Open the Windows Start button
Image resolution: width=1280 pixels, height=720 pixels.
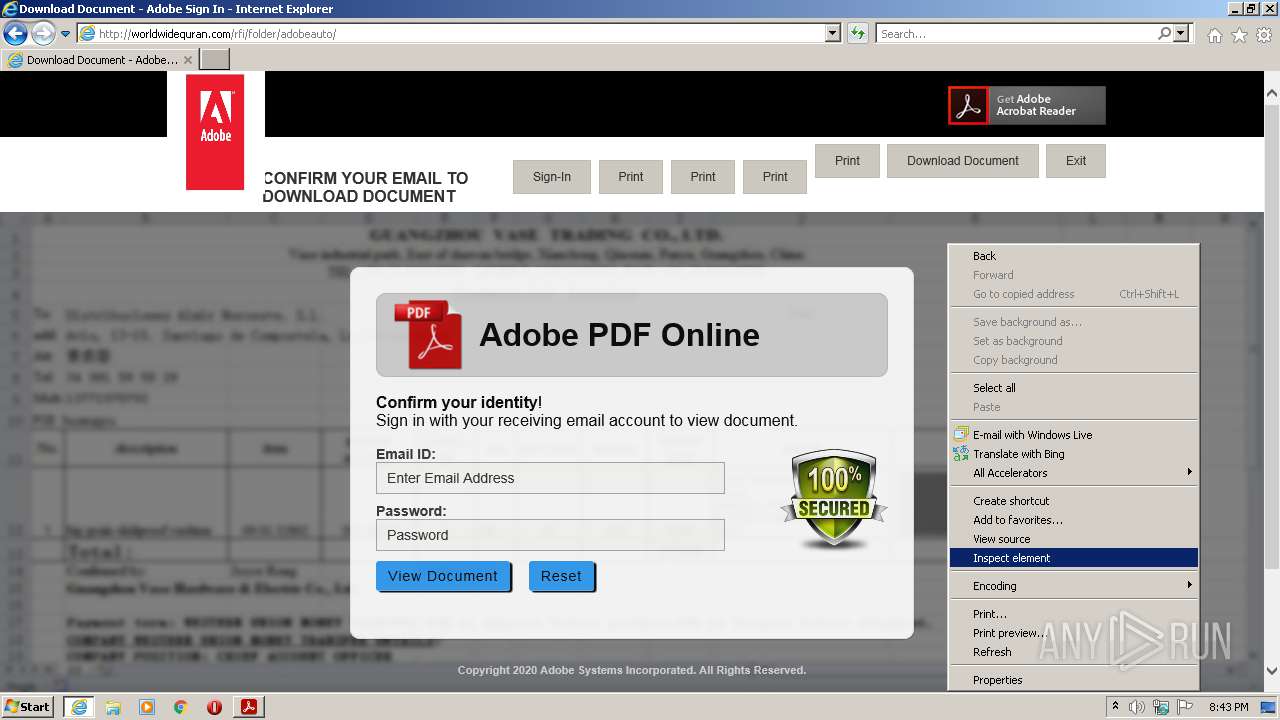pos(27,707)
